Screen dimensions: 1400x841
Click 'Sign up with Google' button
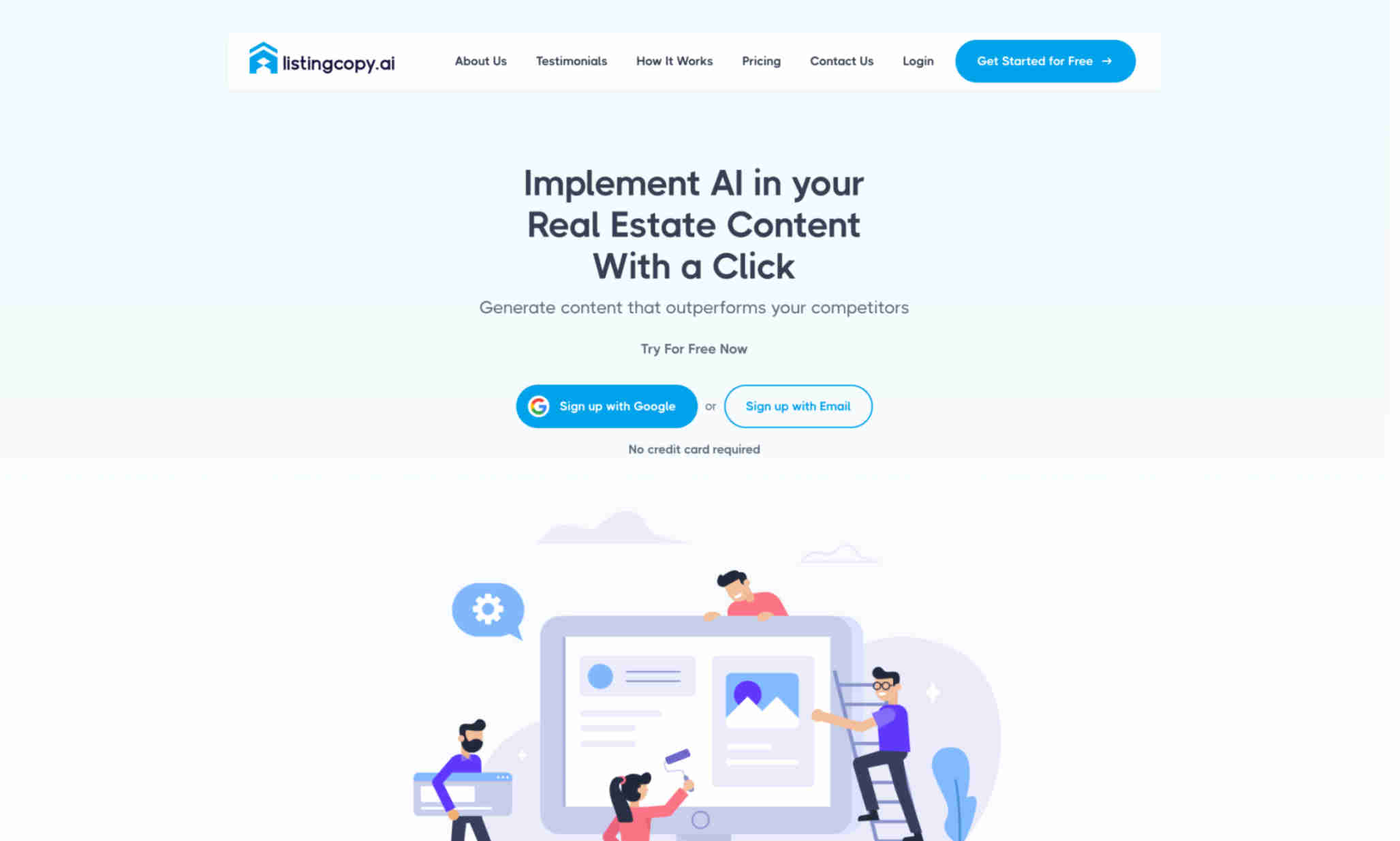606,405
